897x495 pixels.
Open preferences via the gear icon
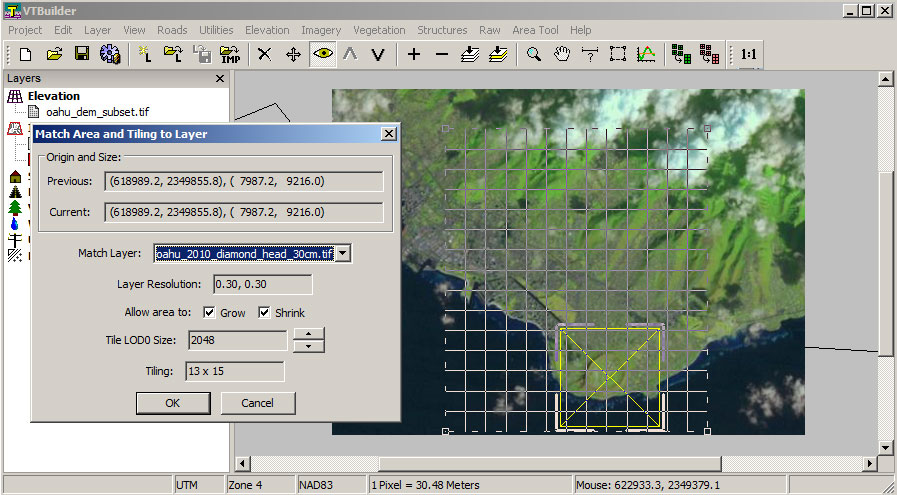(110, 54)
